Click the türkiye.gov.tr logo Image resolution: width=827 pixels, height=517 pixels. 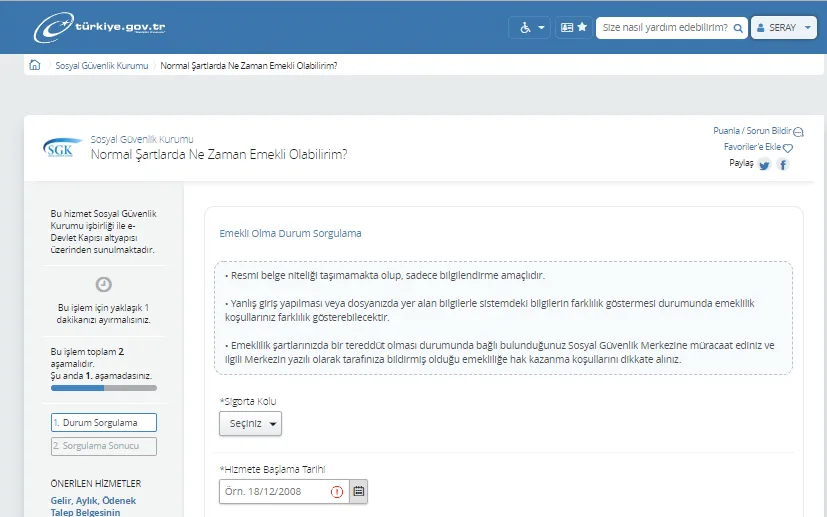tap(100, 27)
